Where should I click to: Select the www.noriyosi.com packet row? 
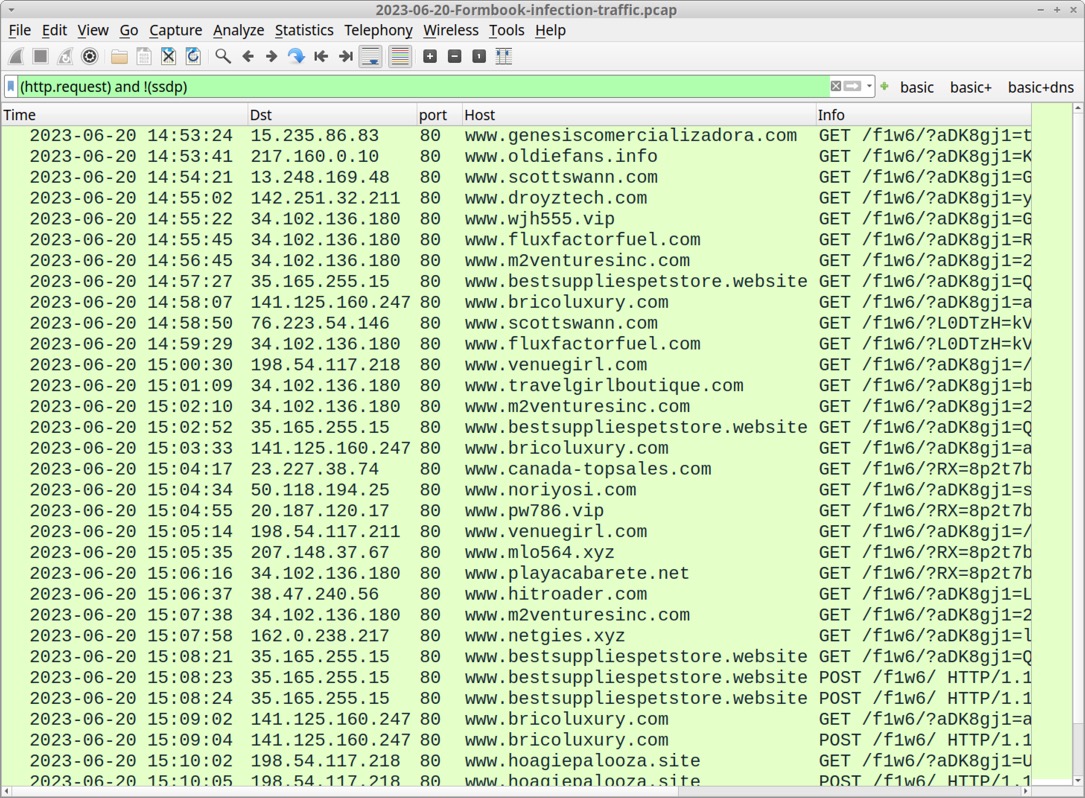516,490
